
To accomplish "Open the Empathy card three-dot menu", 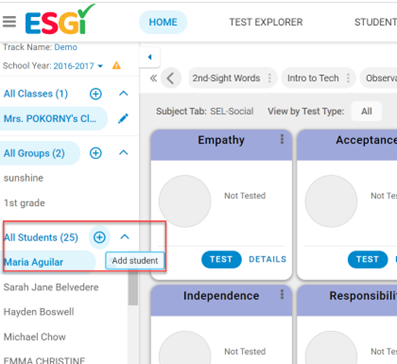I will [282, 139].
